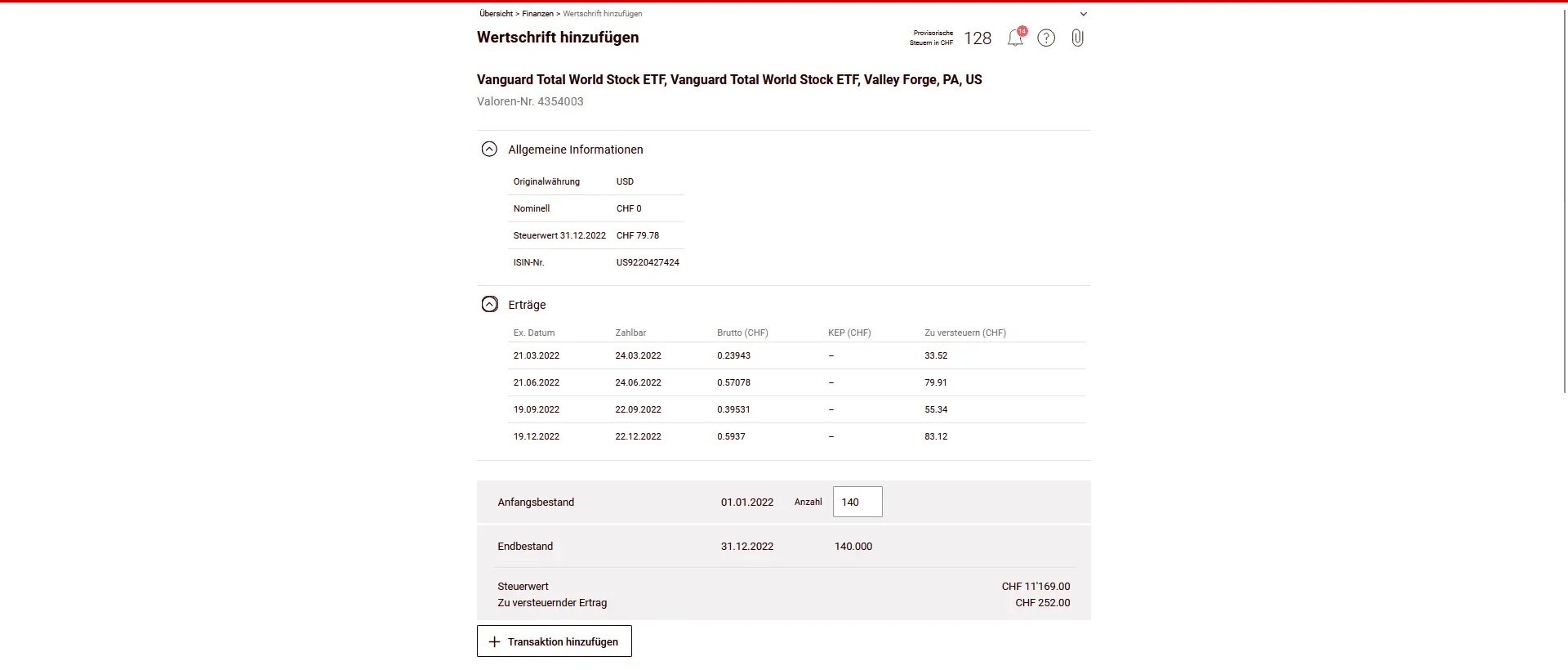Collapse the Allgemeine Informationen section
Viewport: 1568px width, 670px height.
coord(489,150)
